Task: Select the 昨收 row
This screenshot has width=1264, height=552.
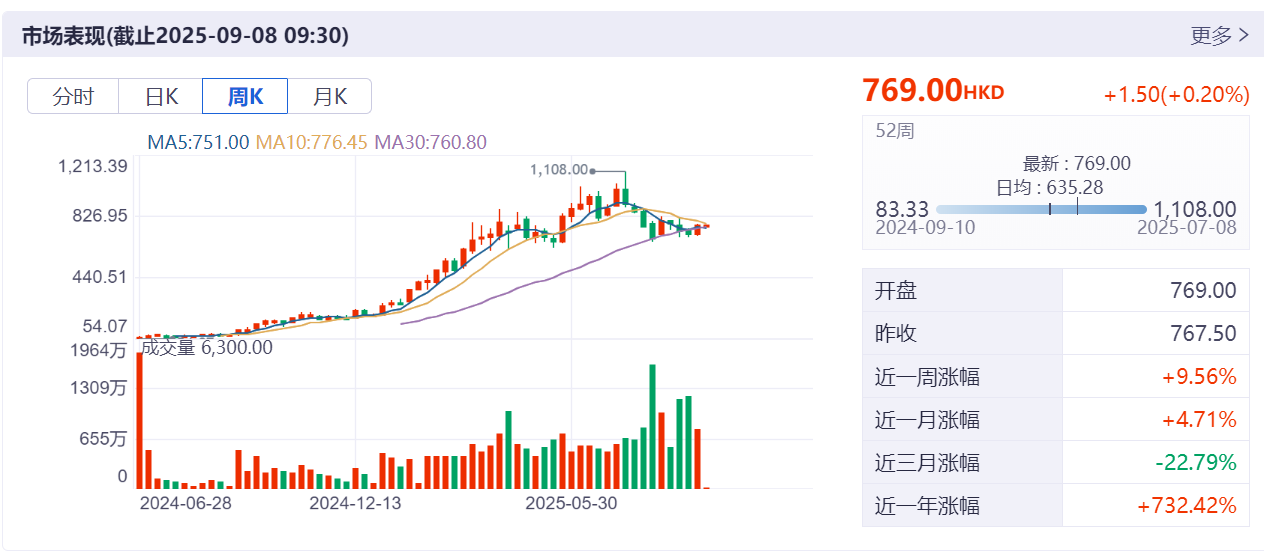Action: (1055, 334)
